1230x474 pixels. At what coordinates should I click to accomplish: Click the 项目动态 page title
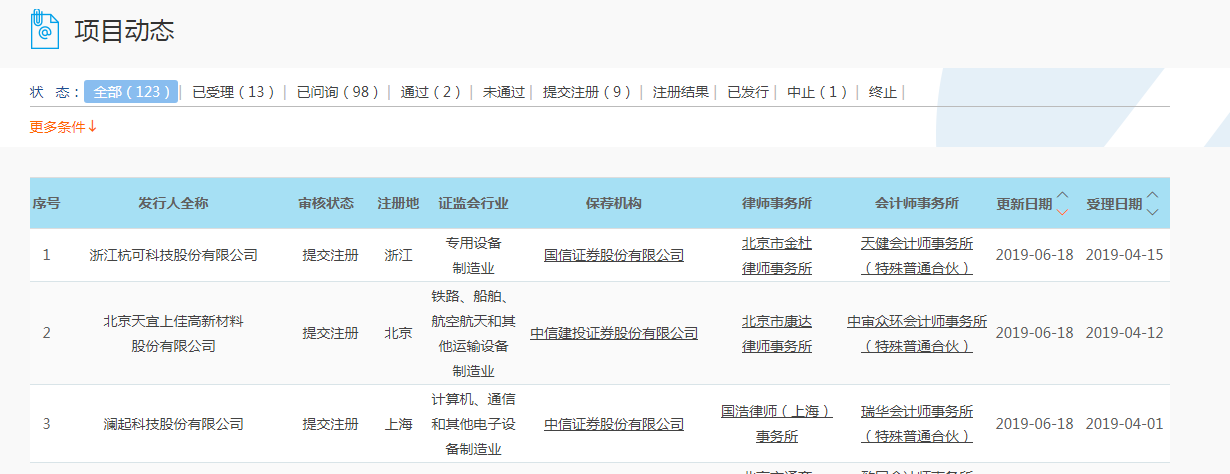[124, 31]
